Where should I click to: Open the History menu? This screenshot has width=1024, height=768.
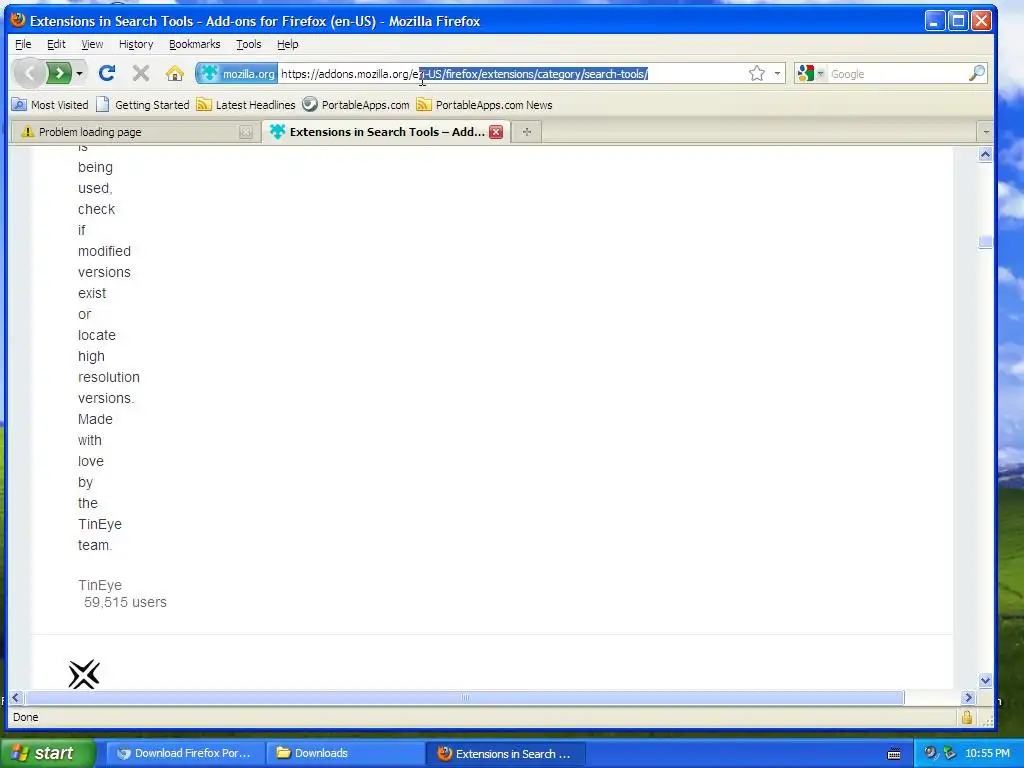pos(136,44)
